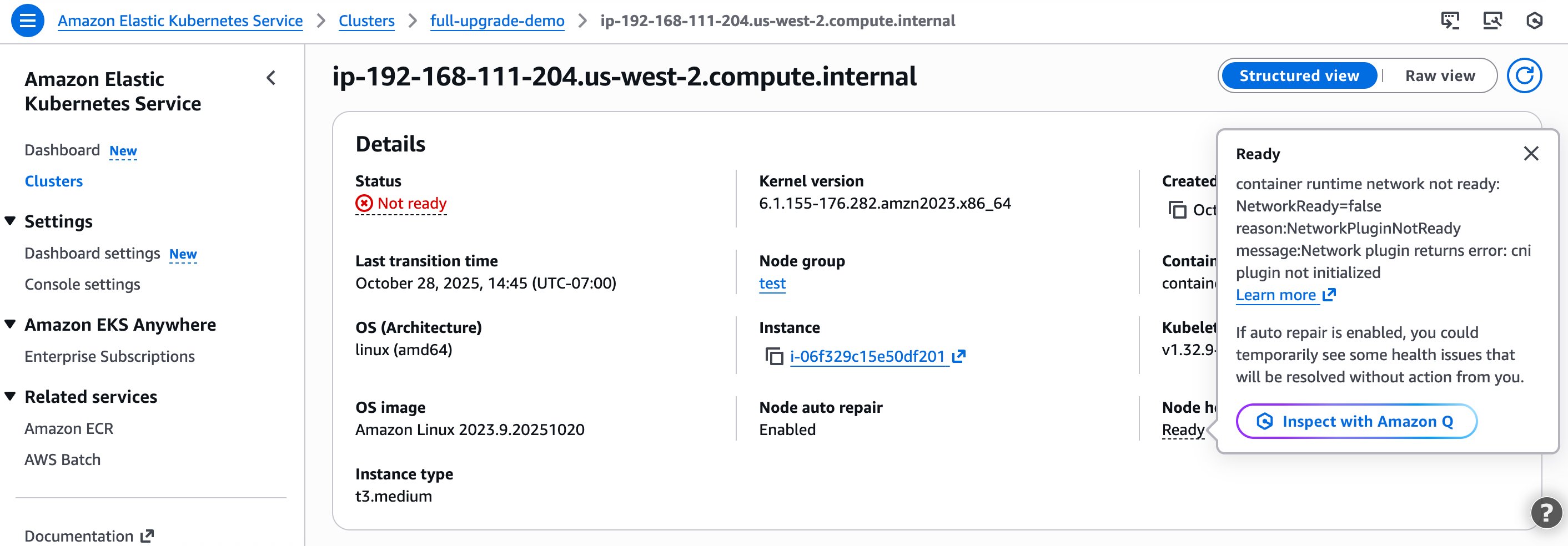This screenshot has height=546, width=1568.
Task: Open the hamburger navigation menu
Action: coord(27,20)
